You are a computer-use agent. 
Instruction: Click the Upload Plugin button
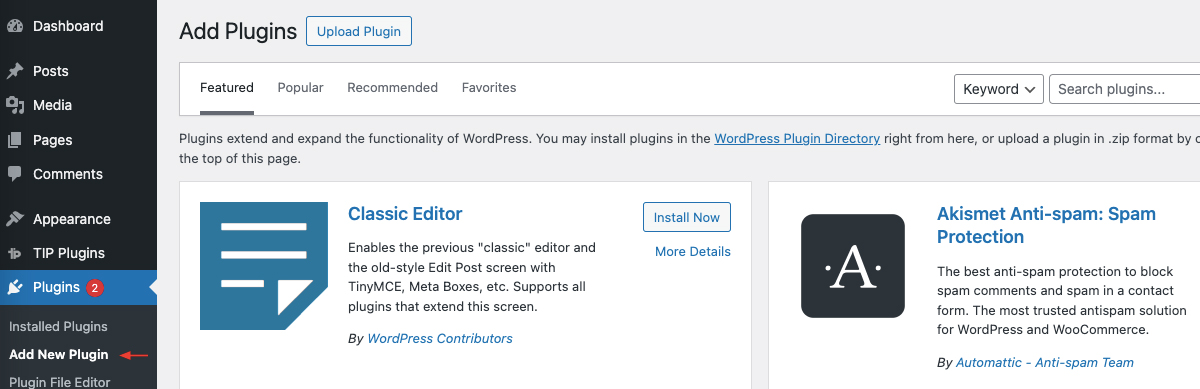tap(359, 31)
